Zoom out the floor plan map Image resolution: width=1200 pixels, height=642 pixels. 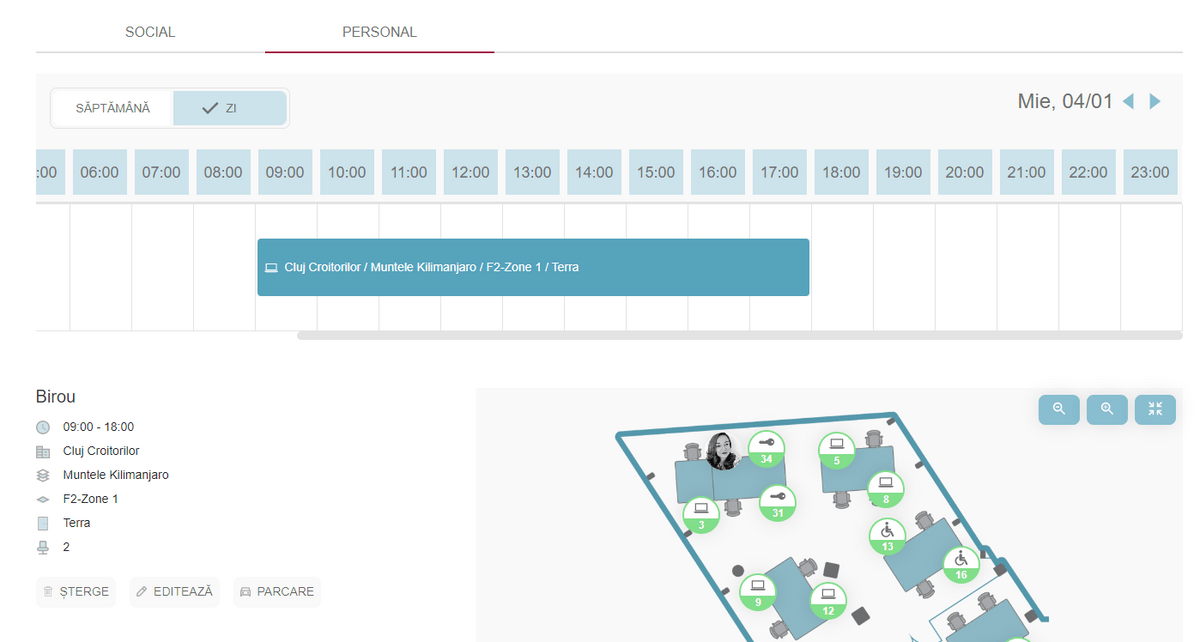(x=1059, y=409)
